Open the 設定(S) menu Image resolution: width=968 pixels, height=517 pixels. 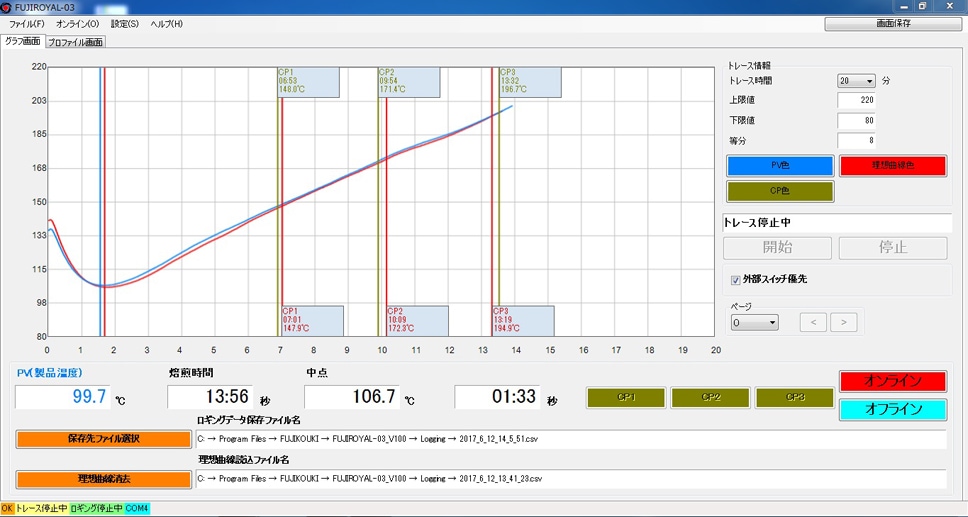point(125,24)
